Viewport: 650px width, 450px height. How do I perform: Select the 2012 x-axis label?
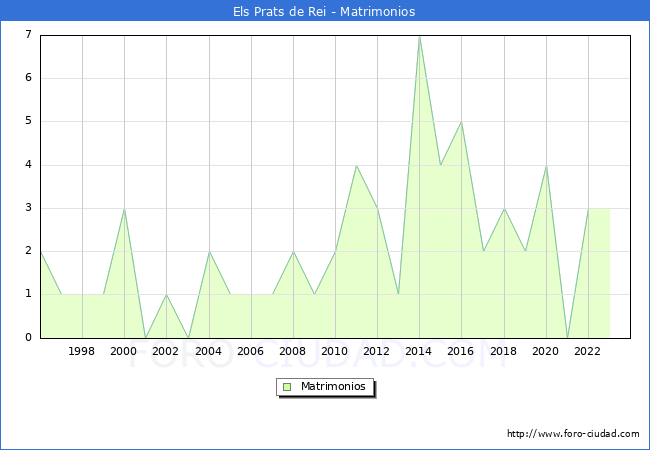376,351
